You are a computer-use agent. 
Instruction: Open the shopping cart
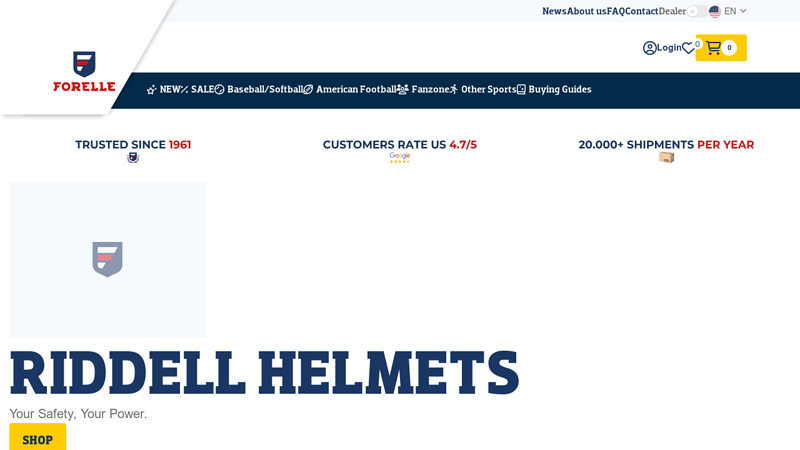721,48
